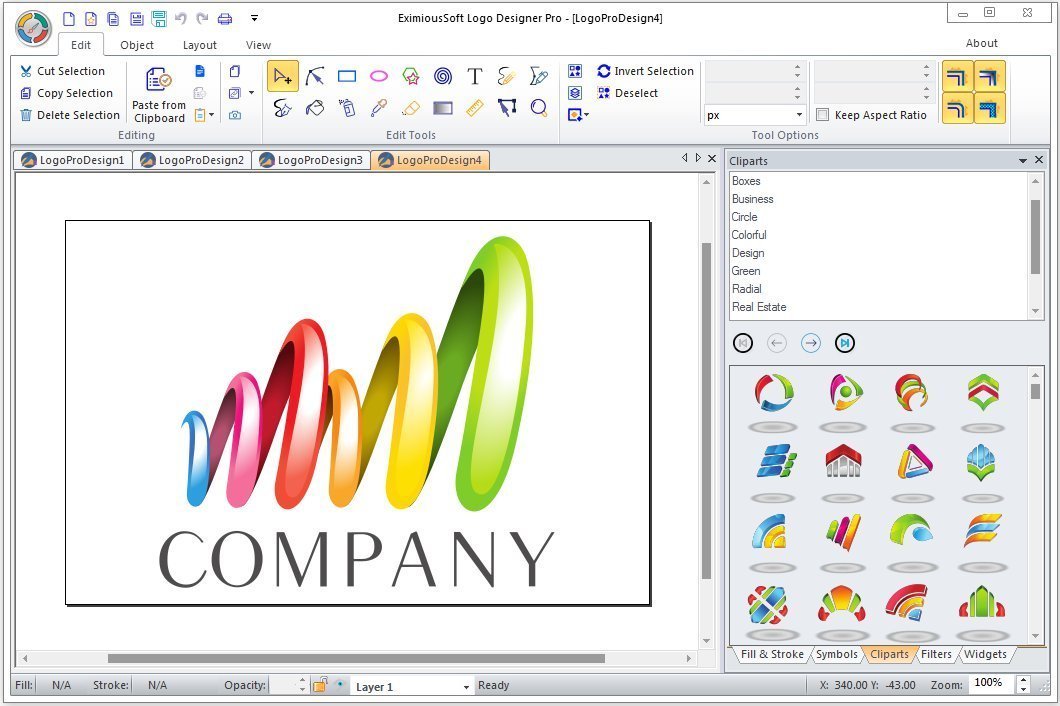This screenshot has width=1060, height=706.
Task: Pick the Eyedropper color tool
Action: pos(379,108)
